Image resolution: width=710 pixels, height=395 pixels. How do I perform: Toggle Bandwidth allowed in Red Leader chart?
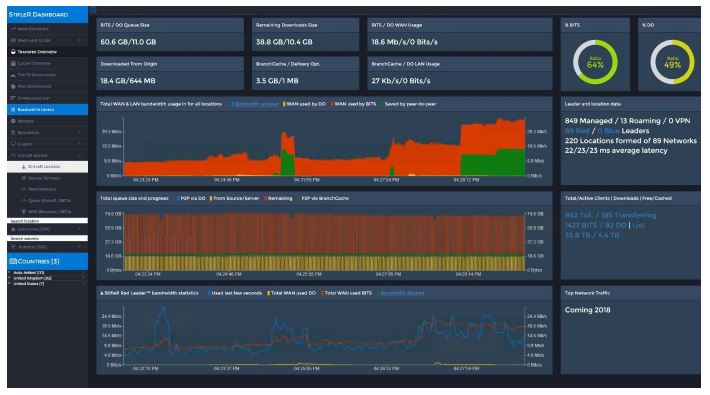[402, 293]
